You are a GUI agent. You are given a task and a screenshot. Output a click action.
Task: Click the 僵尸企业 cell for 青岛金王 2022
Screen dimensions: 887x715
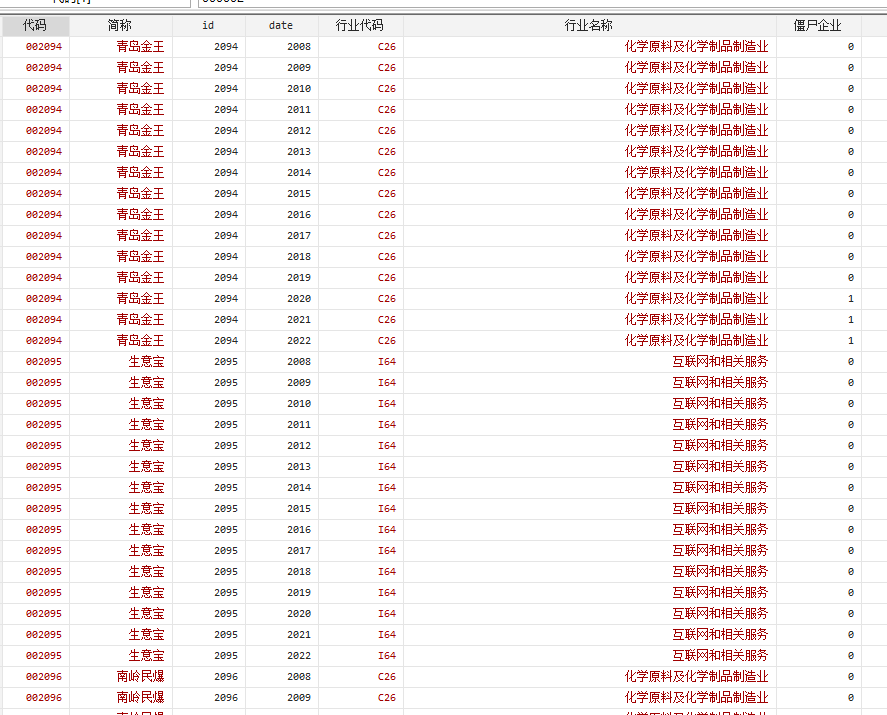pos(850,341)
